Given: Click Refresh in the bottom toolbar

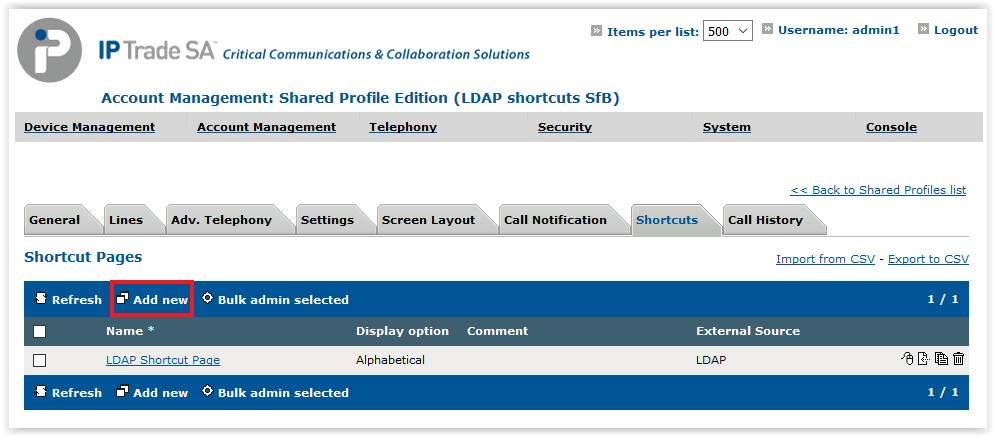Looking at the screenshot, I should tap(68, 393).
